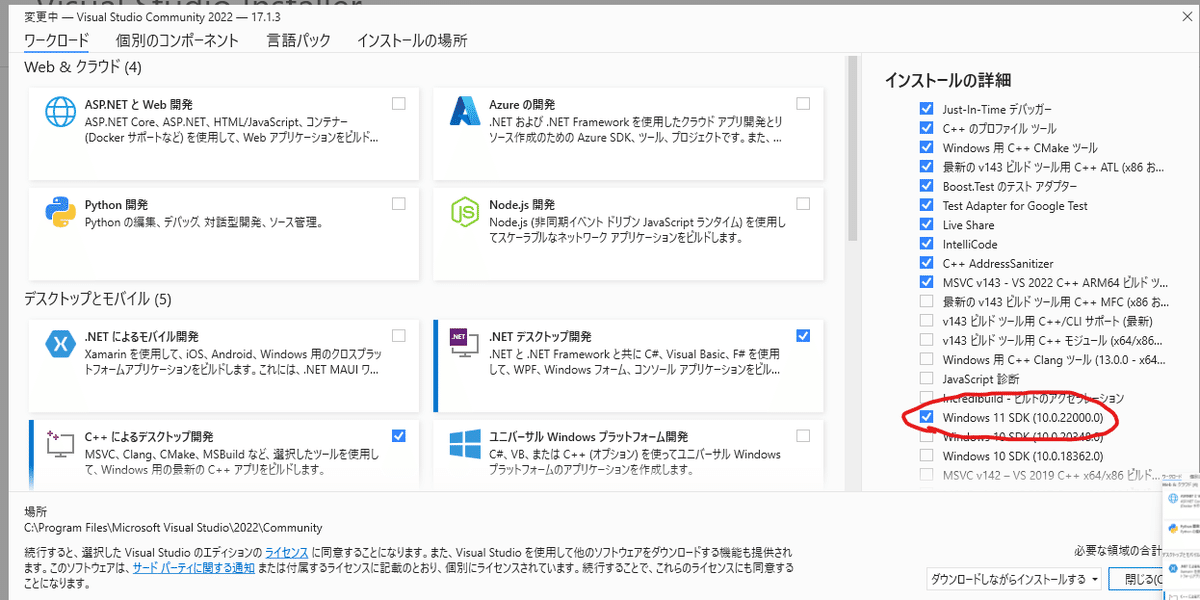Enable the ASP.NET と Web 開発 workload checkbox
The width and height of the screenshot is (1200, 600).
(x=399, y=103)
